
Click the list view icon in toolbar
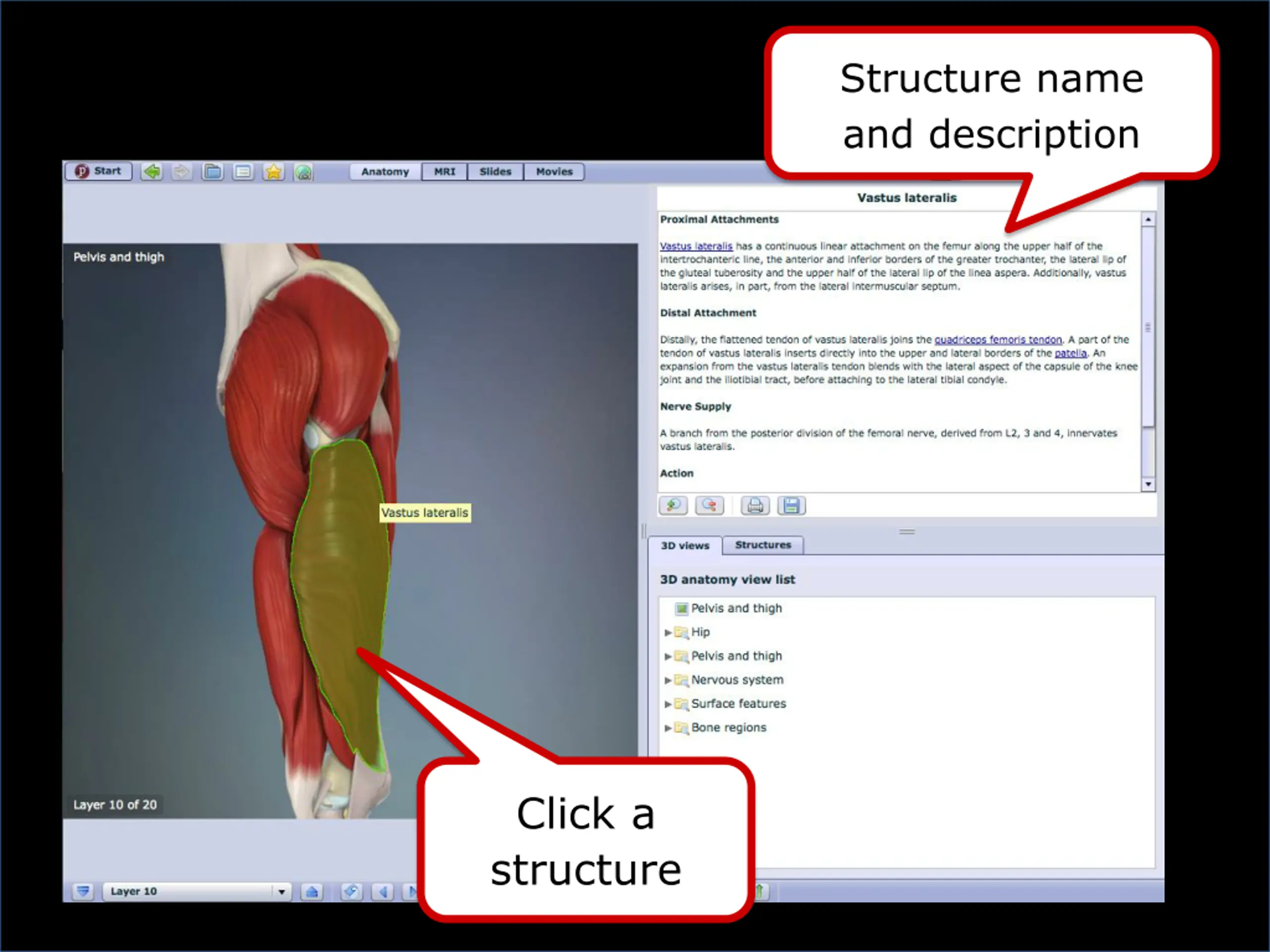[243, 171]
